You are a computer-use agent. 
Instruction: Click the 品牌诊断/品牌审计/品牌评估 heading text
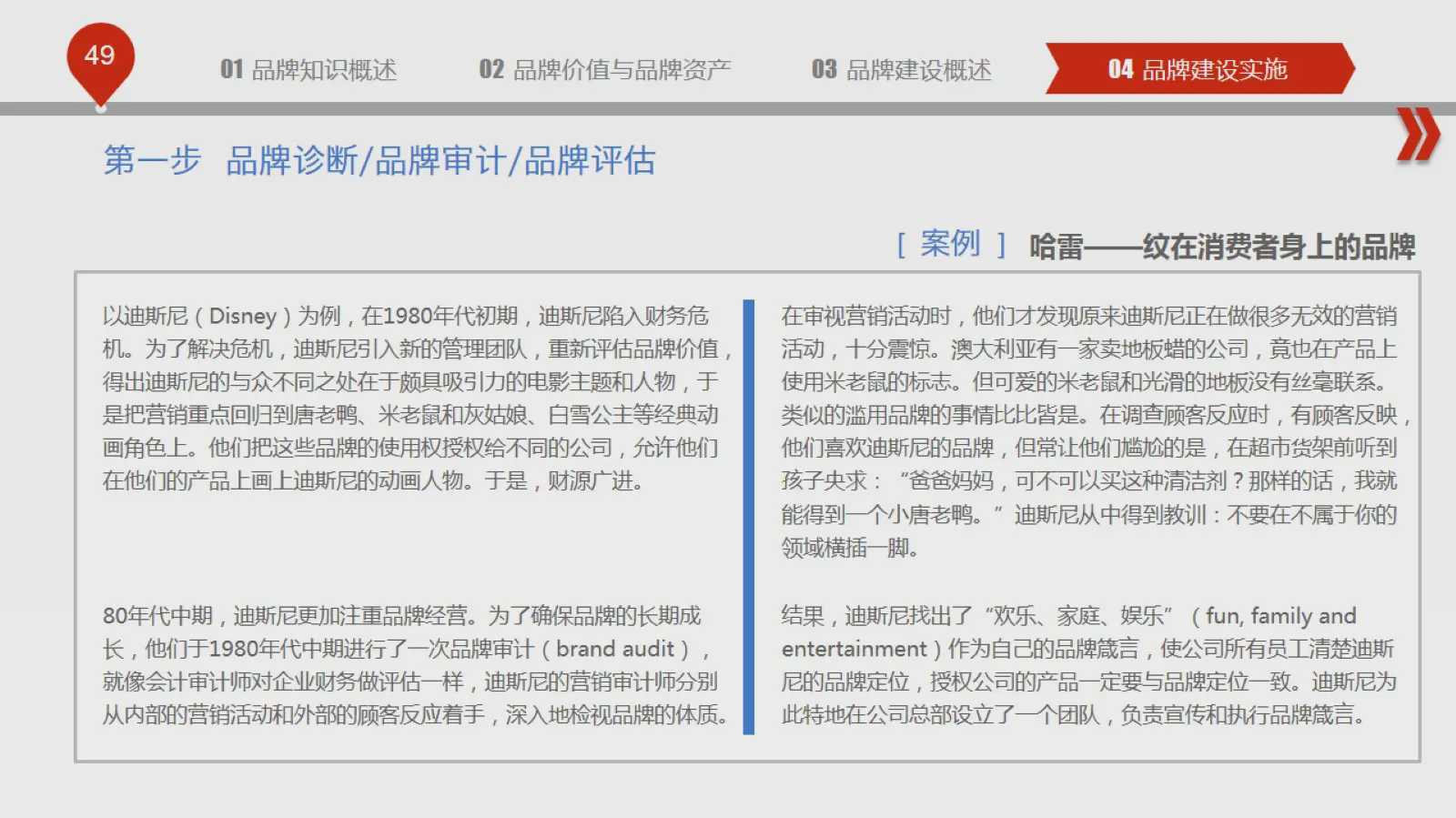click(x=440, y=160)
